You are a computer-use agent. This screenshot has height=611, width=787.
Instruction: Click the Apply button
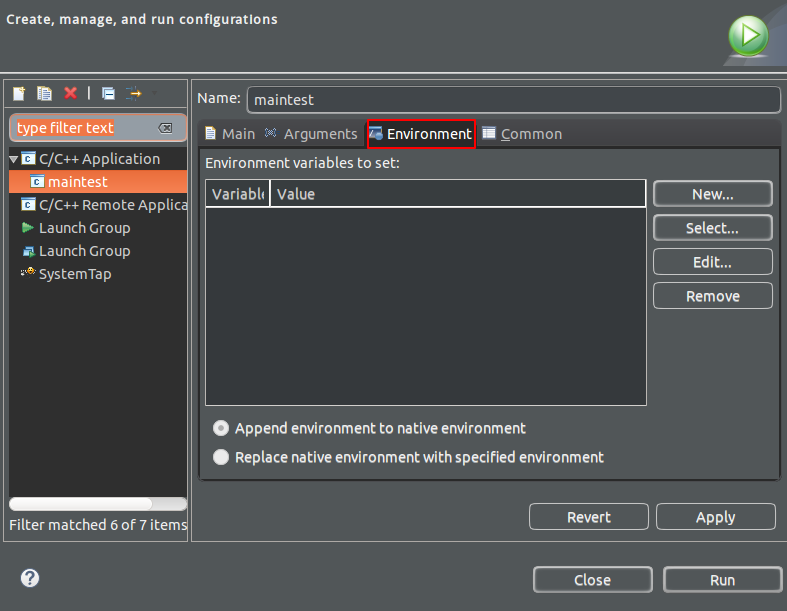click(x=716, y=517)
